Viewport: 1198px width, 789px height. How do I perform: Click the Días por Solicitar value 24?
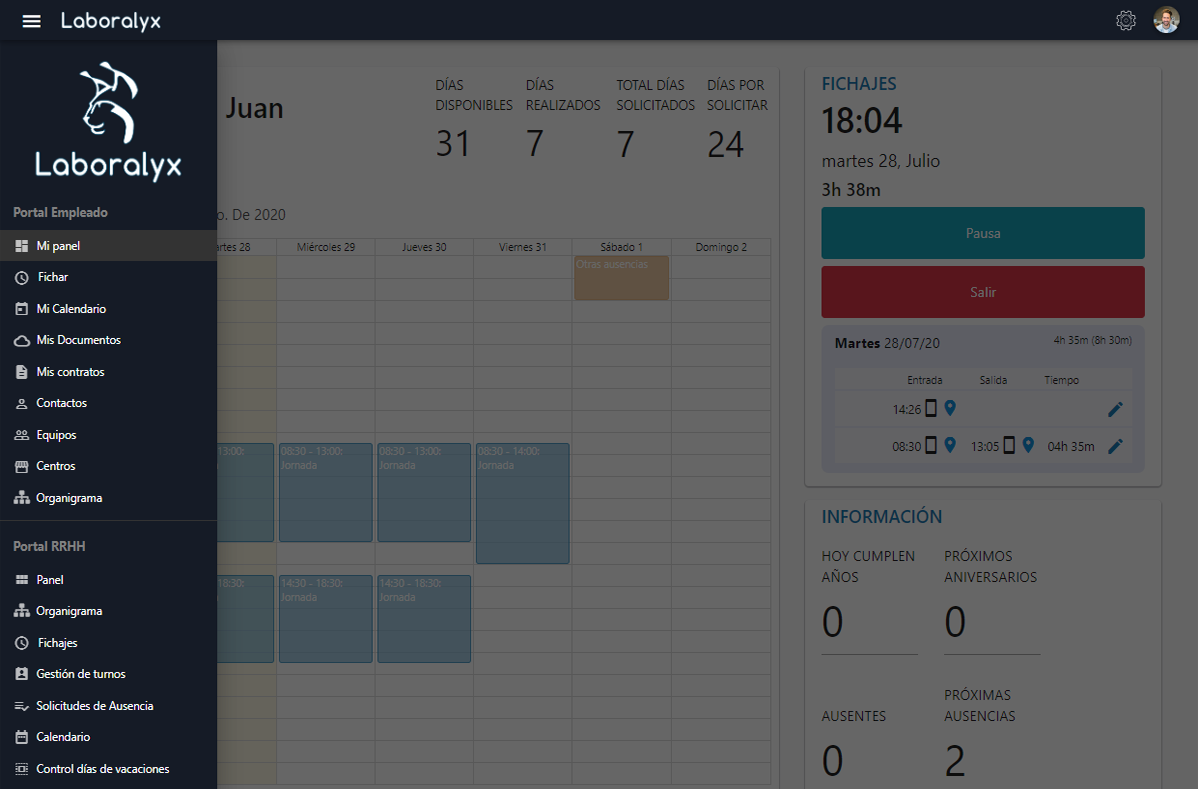725,144
